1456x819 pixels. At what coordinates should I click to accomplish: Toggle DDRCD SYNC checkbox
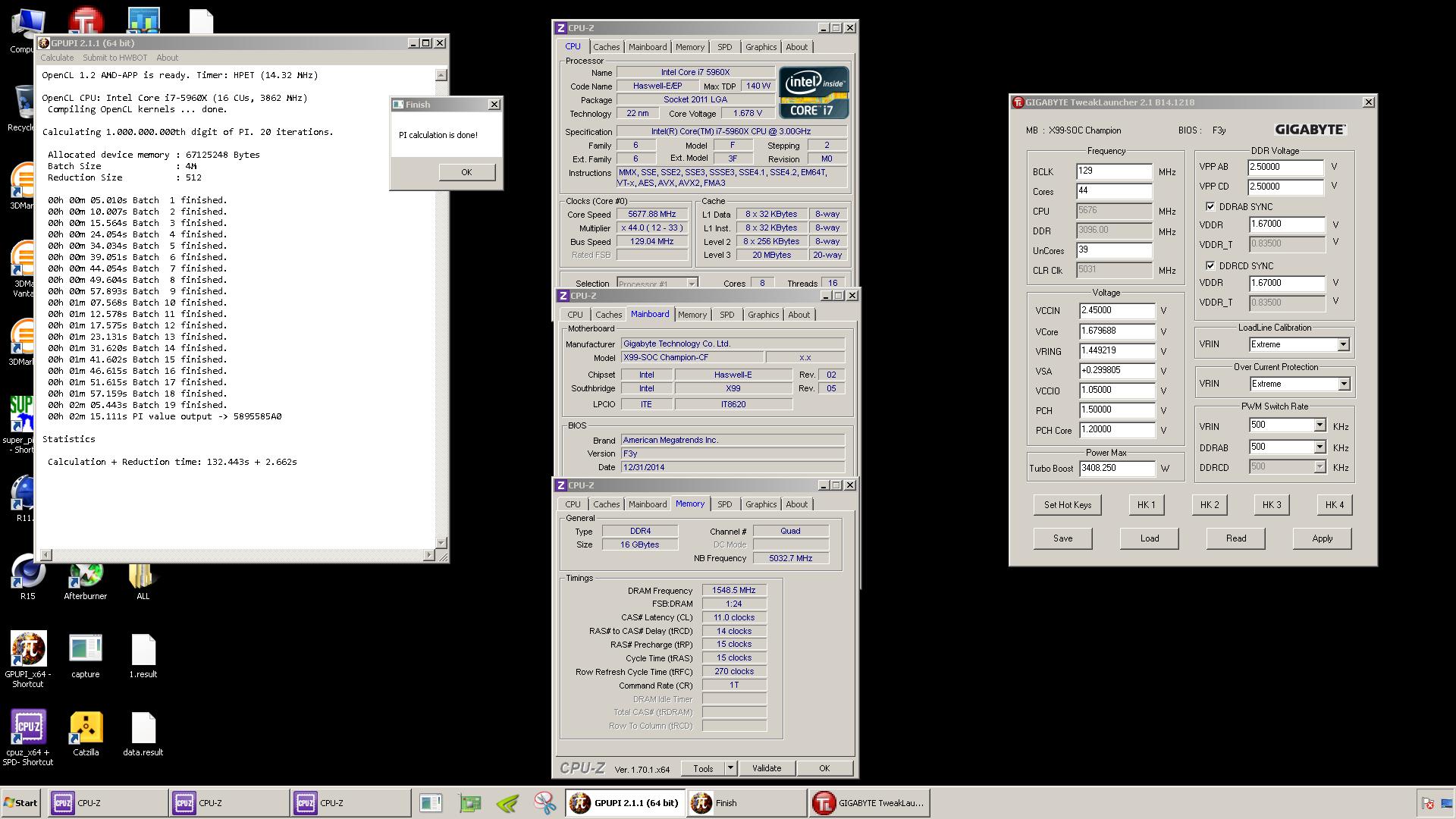[1210, 265]
